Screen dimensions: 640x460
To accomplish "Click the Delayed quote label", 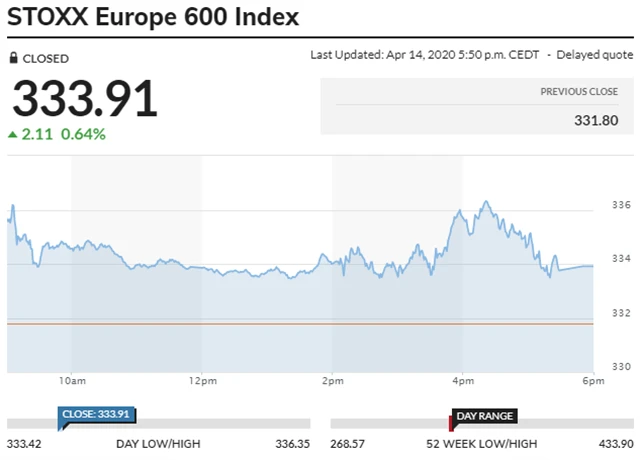I will tap(595, 54).
